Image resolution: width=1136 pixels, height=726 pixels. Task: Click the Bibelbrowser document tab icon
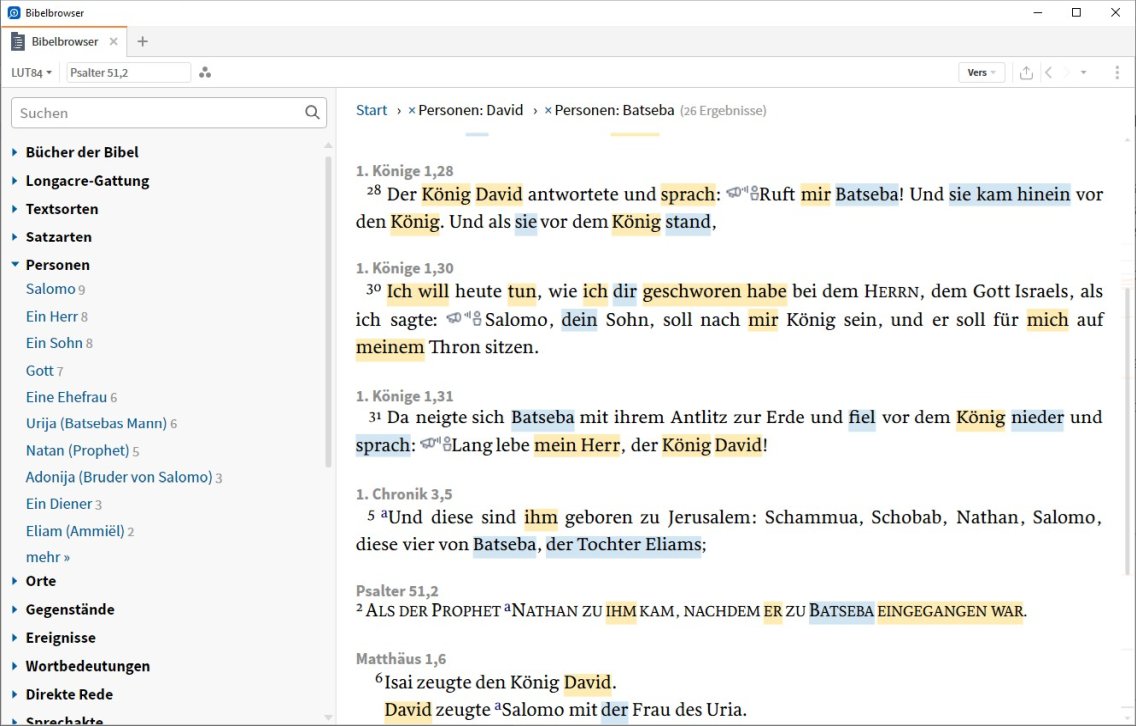coord(17,41)
